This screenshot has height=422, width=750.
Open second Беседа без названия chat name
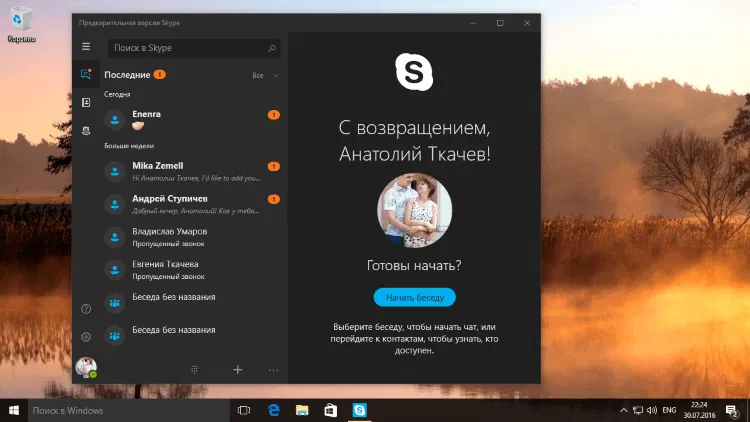tap(174, 330)
